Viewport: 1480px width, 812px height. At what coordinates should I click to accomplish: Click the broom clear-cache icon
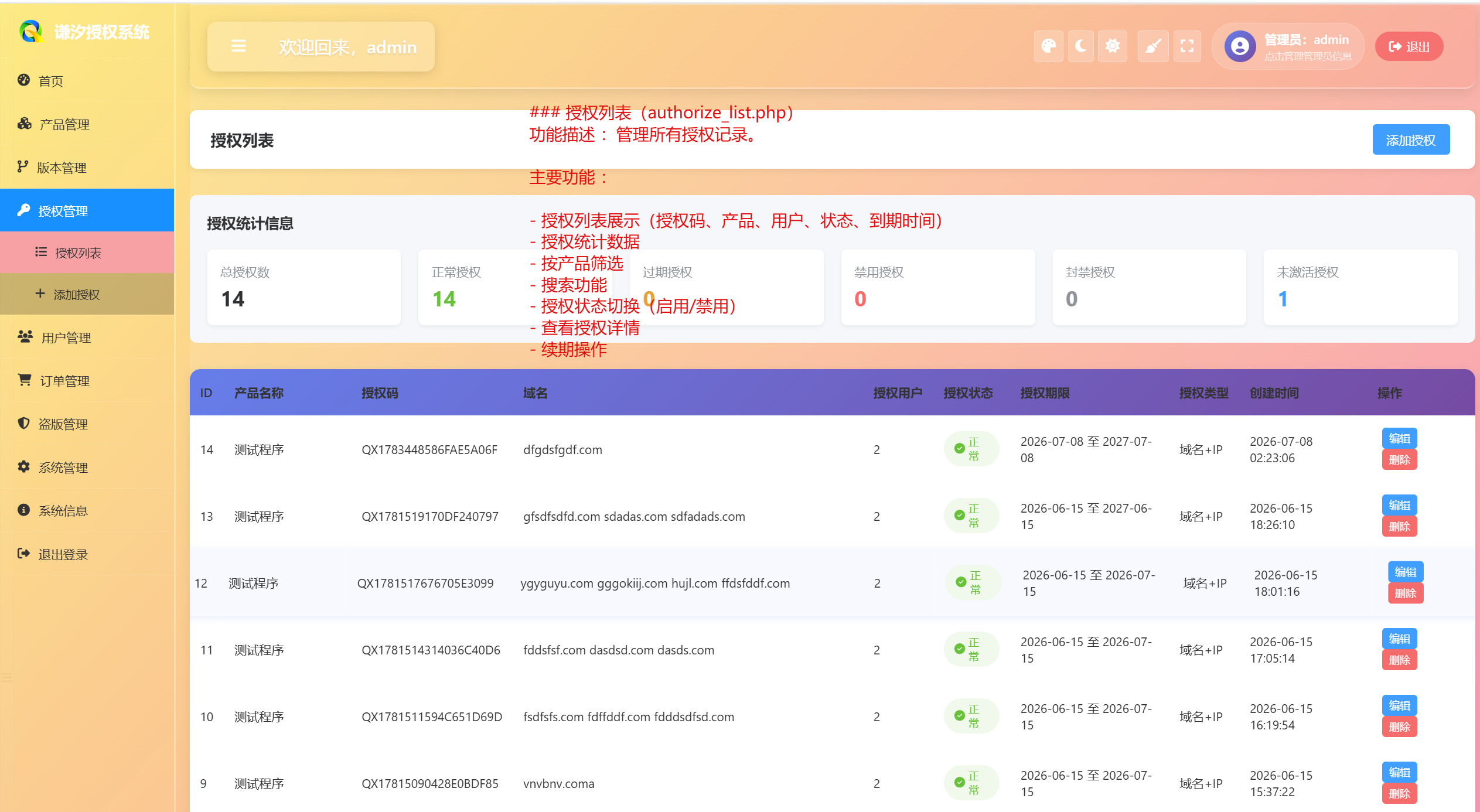(1153, 46)
